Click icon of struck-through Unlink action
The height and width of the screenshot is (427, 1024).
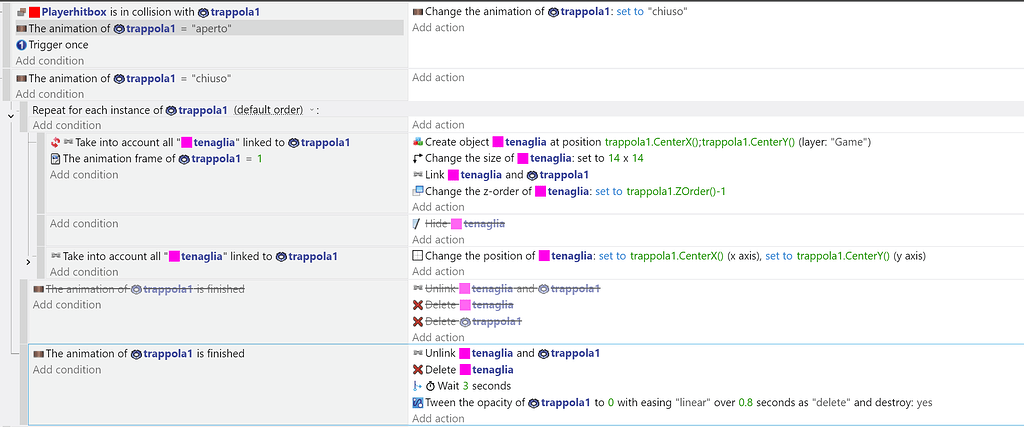pyautogui.click(x=418, y=289)
